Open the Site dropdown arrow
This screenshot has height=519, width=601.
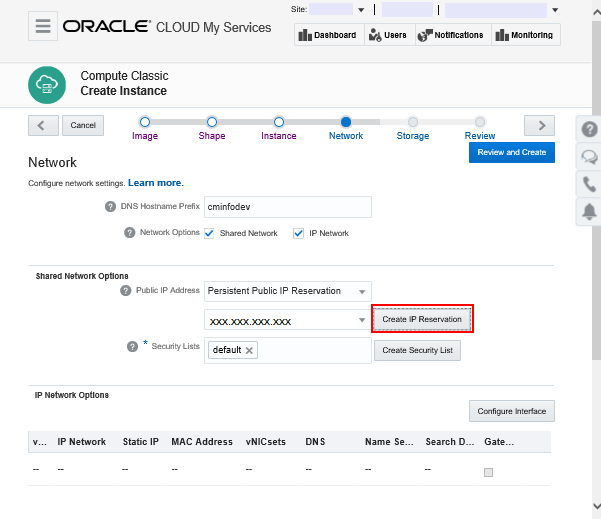click(x=361, y=10)
